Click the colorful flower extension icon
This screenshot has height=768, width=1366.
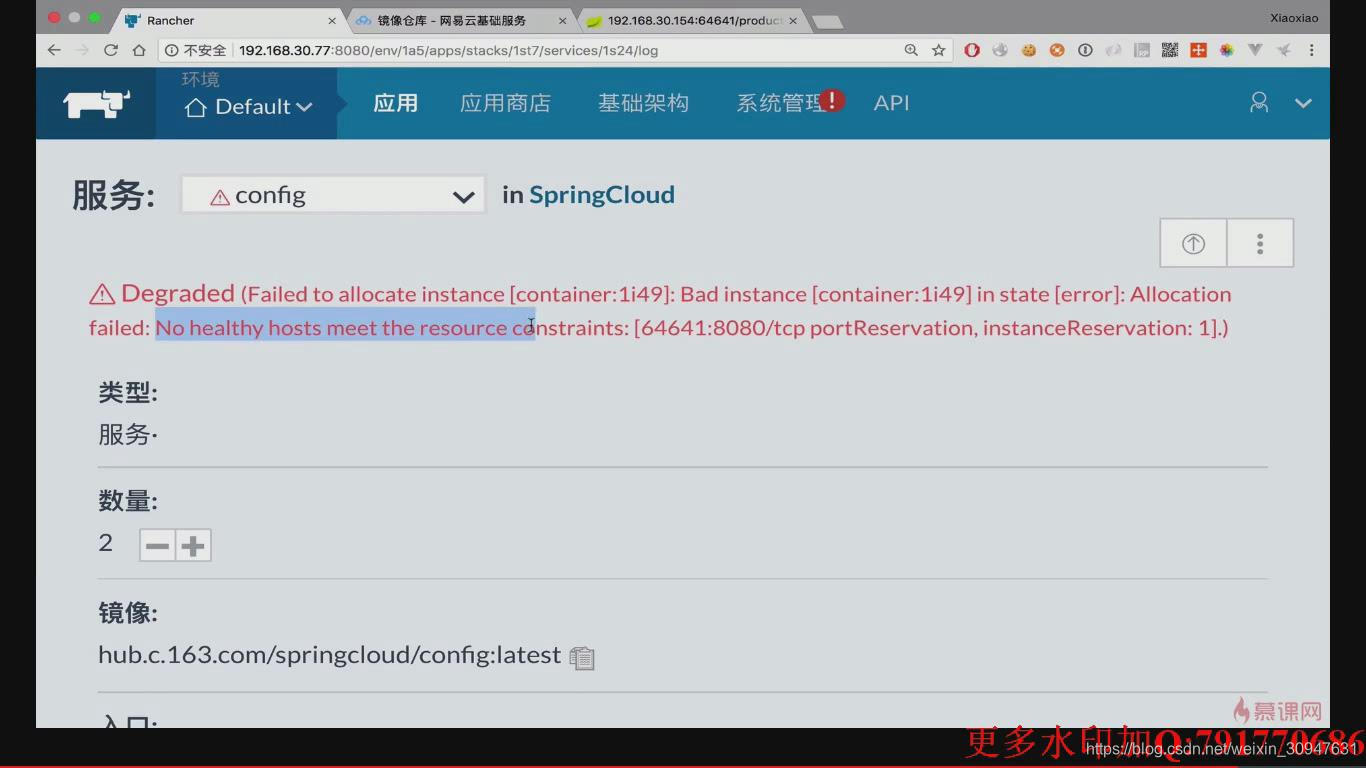tap(1227, 50)
